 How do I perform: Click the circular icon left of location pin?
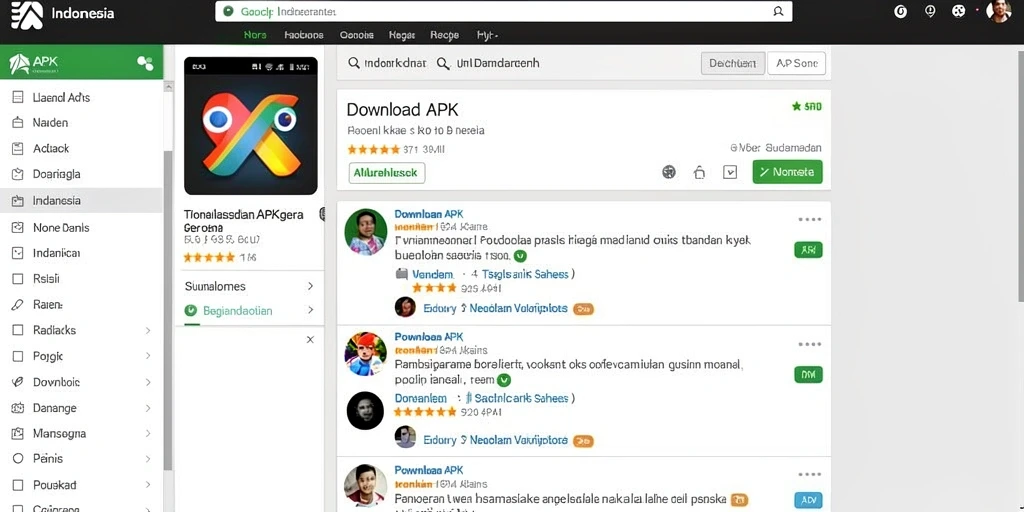tap(901, 11)
